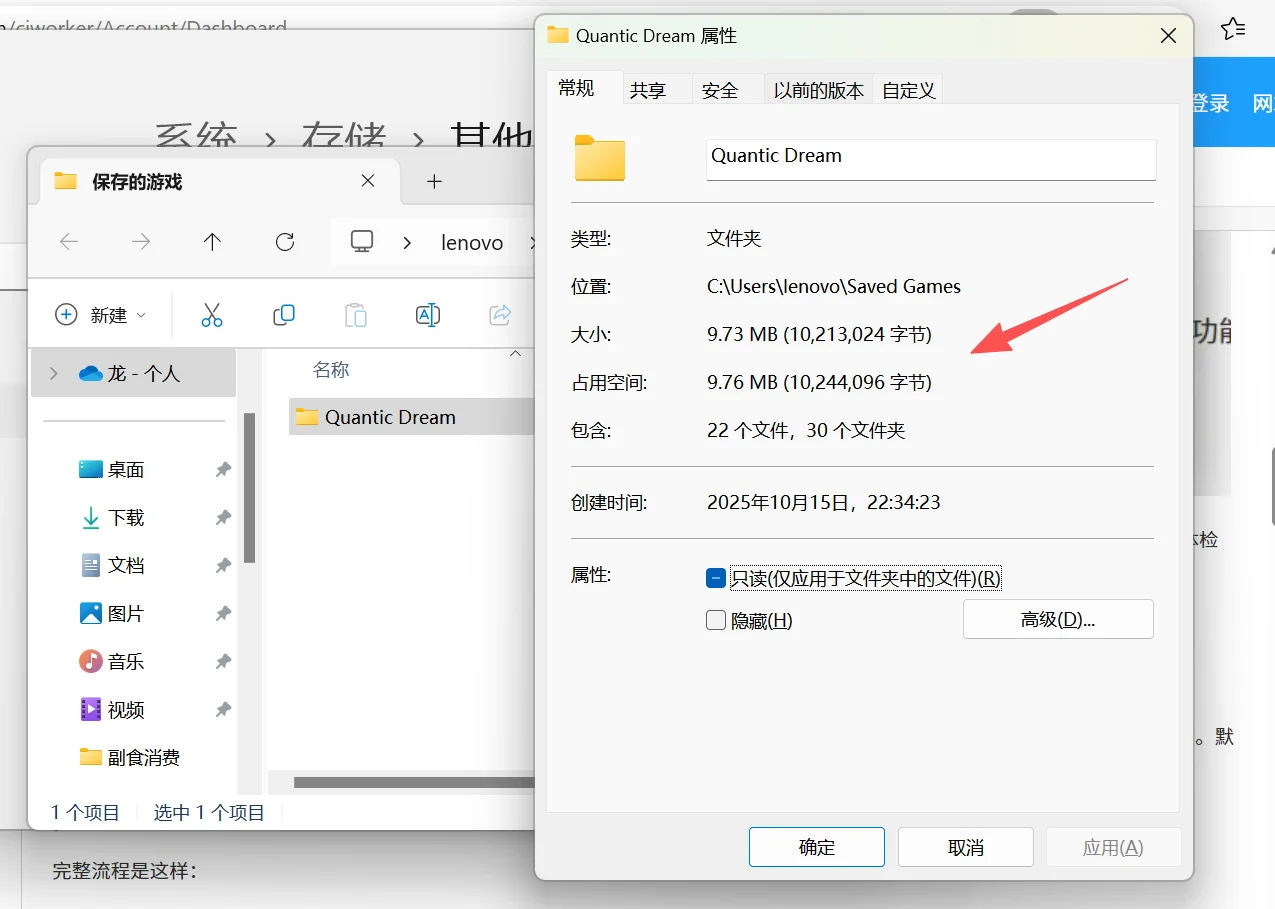Click the 应用(A) button

pyautogui.click(x=1113, y=847)
